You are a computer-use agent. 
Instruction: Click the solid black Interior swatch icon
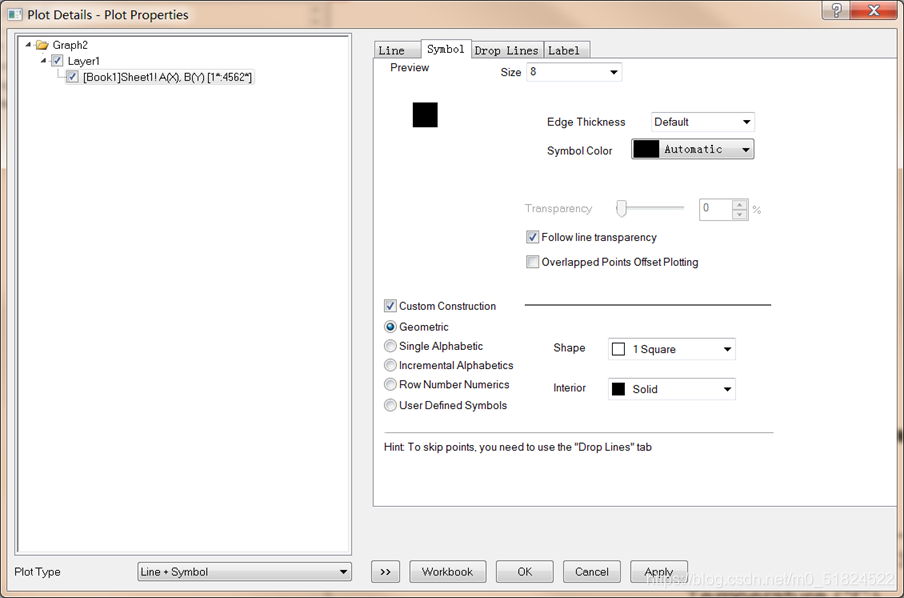pos(618,389)
